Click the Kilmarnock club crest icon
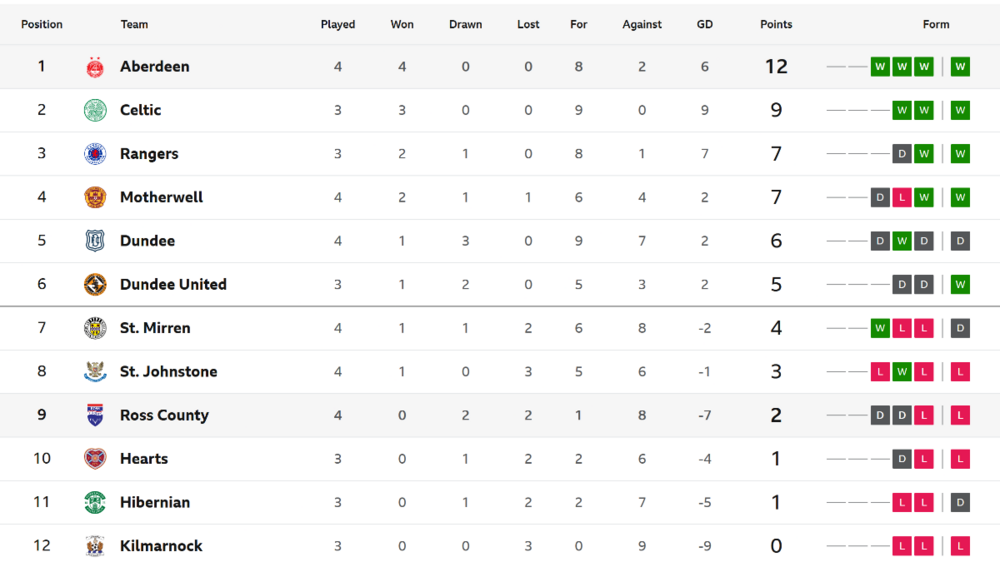This screenshot has width=1000, height=562. (95, 546)
